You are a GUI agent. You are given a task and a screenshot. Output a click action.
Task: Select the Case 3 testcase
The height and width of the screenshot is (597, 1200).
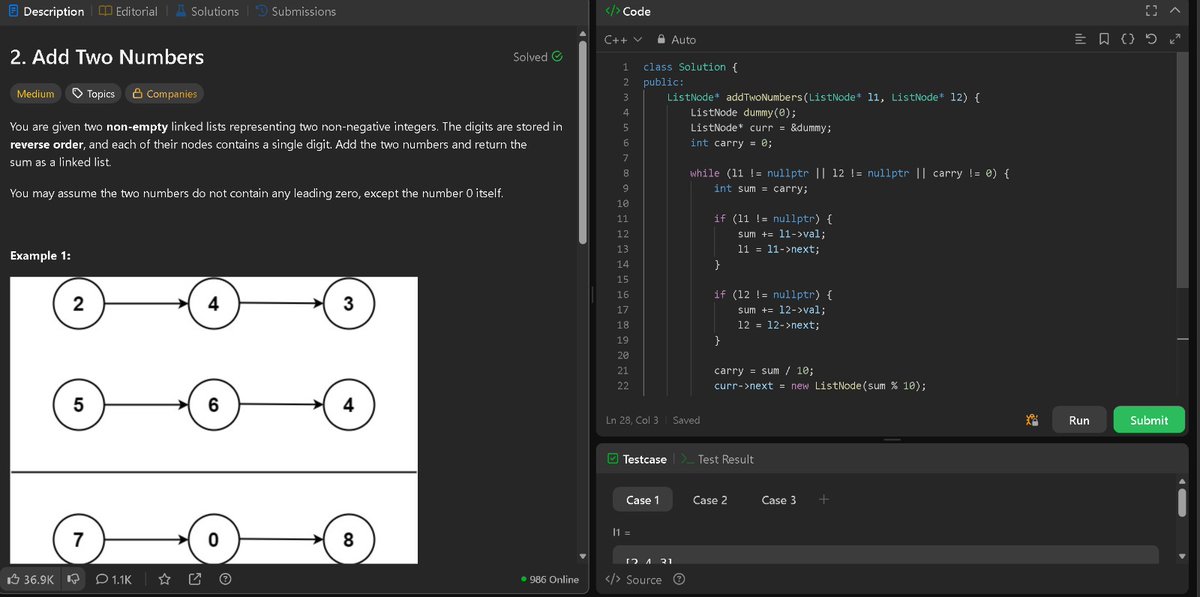(x=779, y=500)
